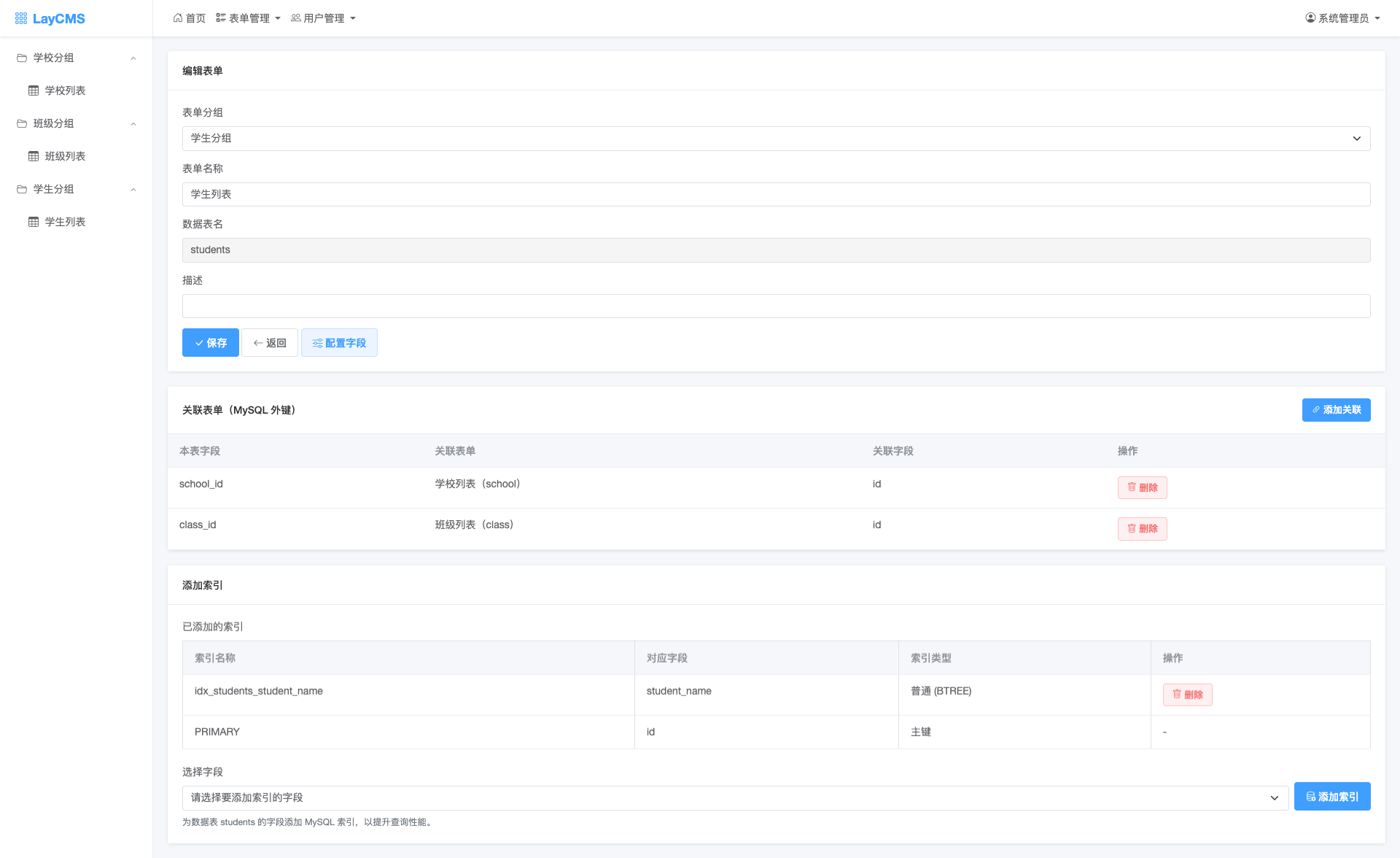Delete the class_id foreign key relation

(1142, 528)
